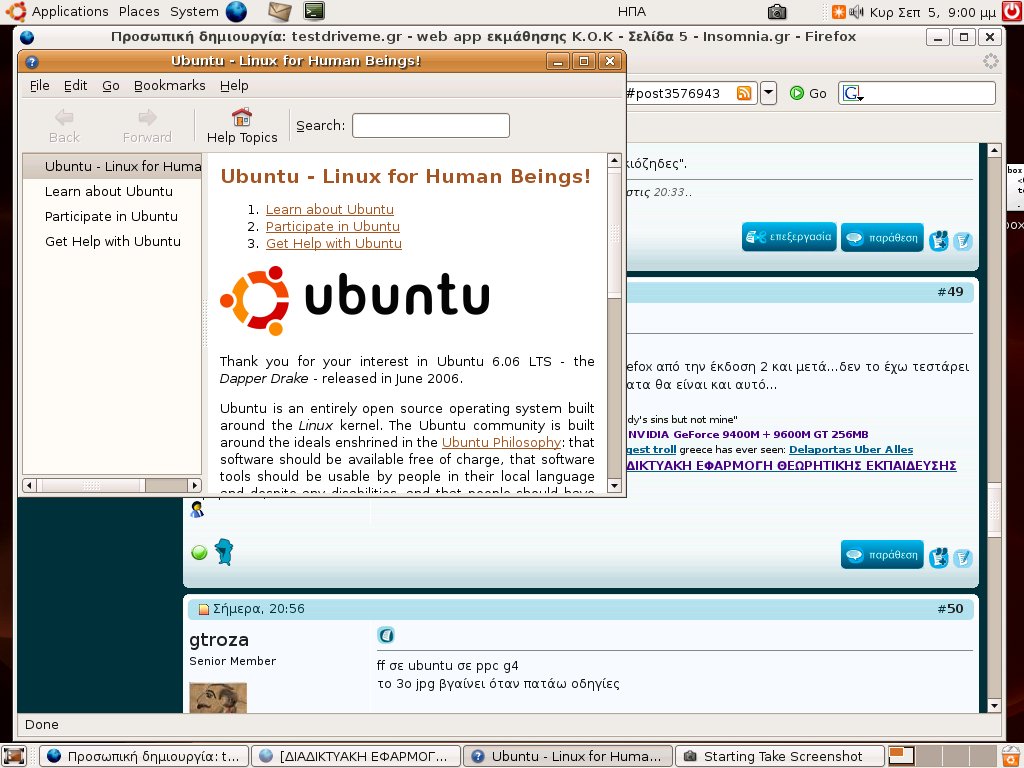
Task: Click the orange update notifier icon
Action: pyautogui.click(x=839, y=12)
